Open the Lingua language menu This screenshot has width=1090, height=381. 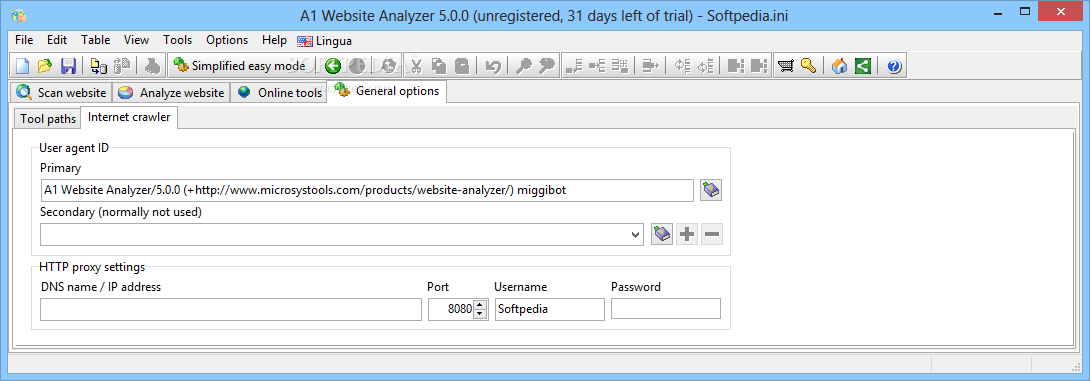click(325, 40)
